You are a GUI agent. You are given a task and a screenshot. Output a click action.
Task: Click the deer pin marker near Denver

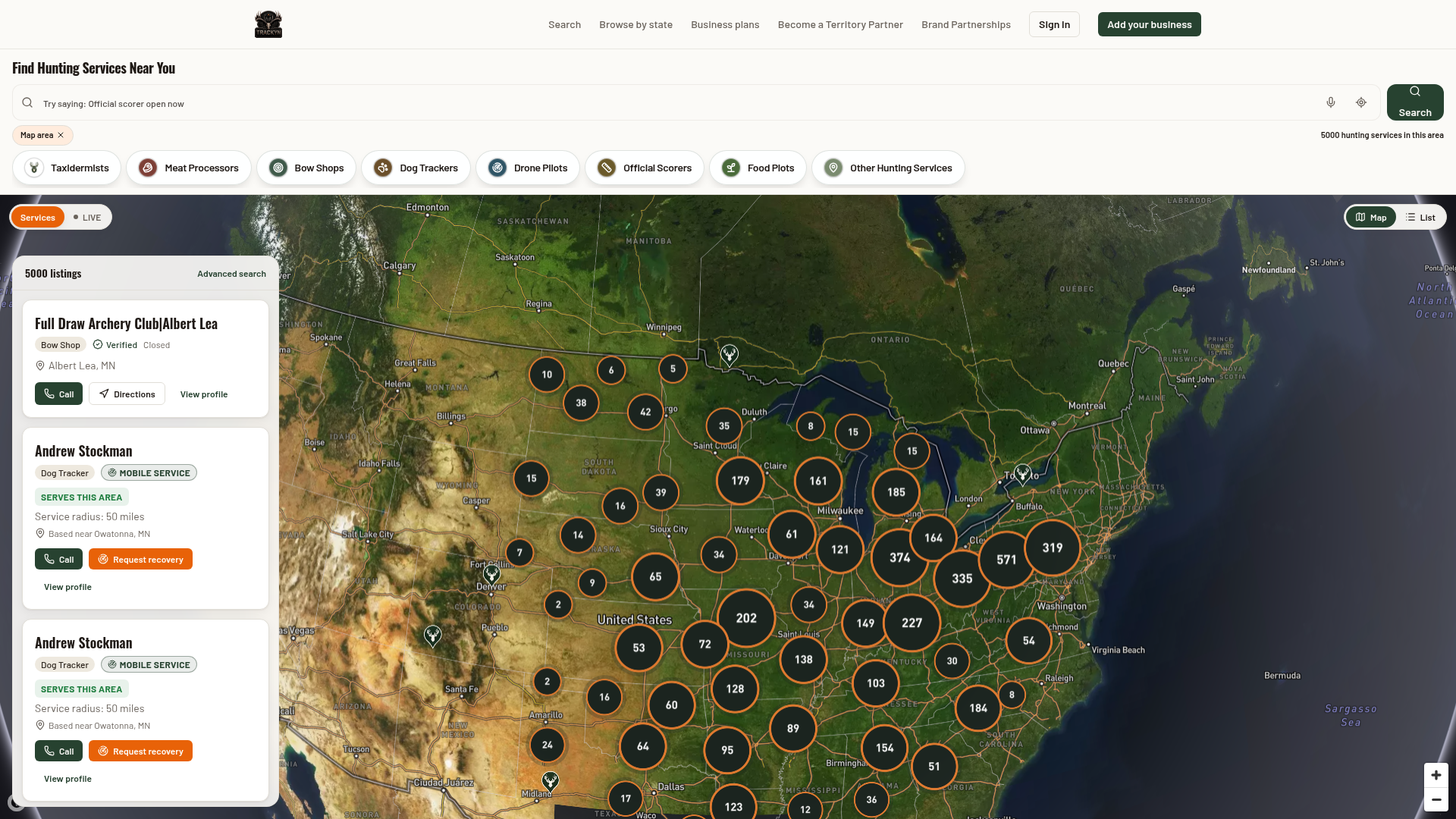tap(492, 574)
